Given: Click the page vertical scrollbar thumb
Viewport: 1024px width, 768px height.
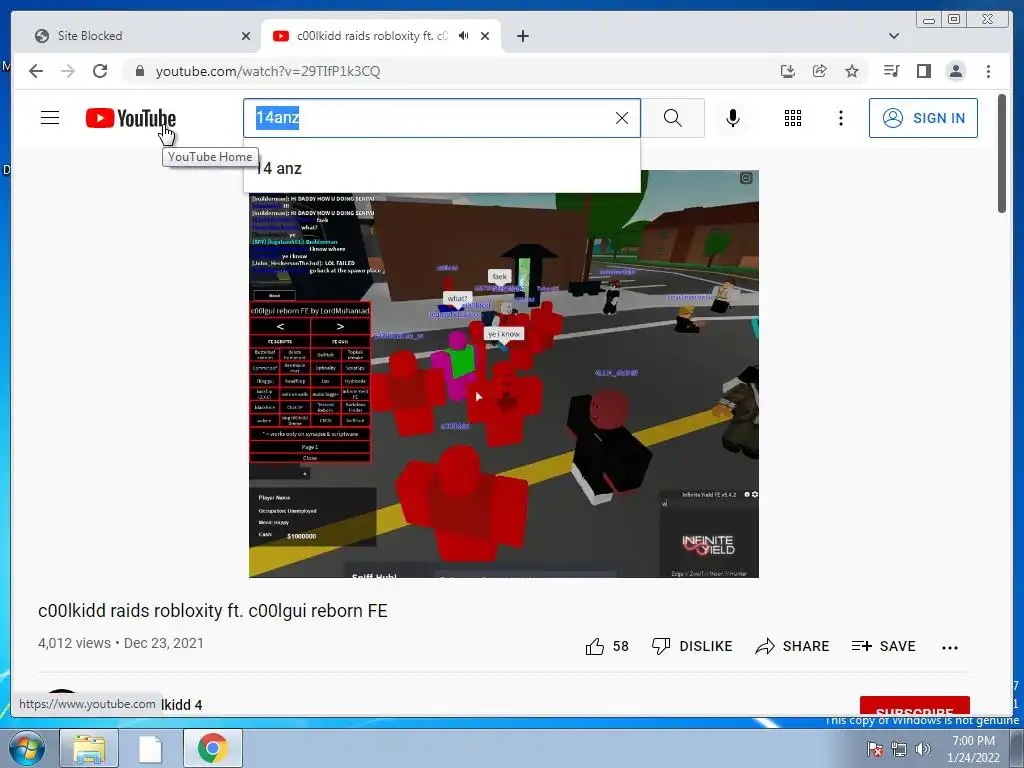Looking at the screenshot, I should [x=1002, y=154].
